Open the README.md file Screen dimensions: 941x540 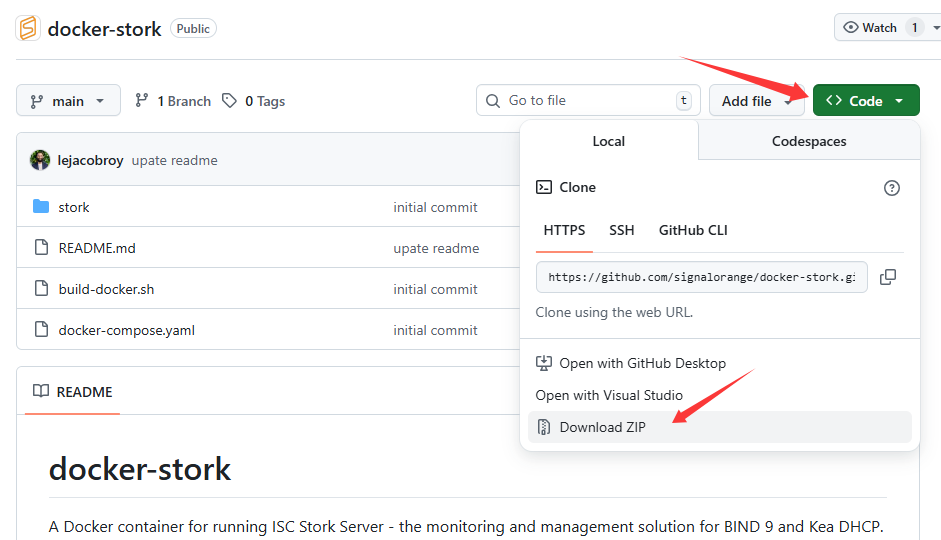click(97, 248)
